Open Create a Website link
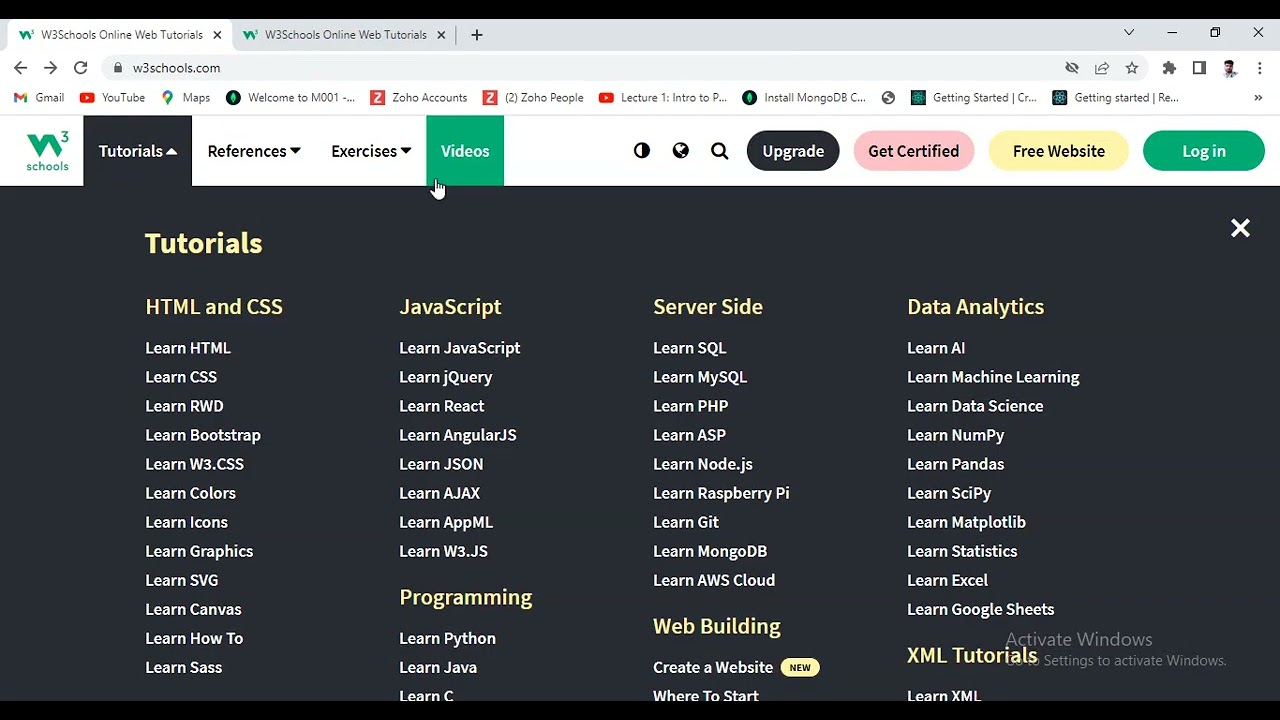The width and height of the screenshot is (1280, 720). pos(713,667)
